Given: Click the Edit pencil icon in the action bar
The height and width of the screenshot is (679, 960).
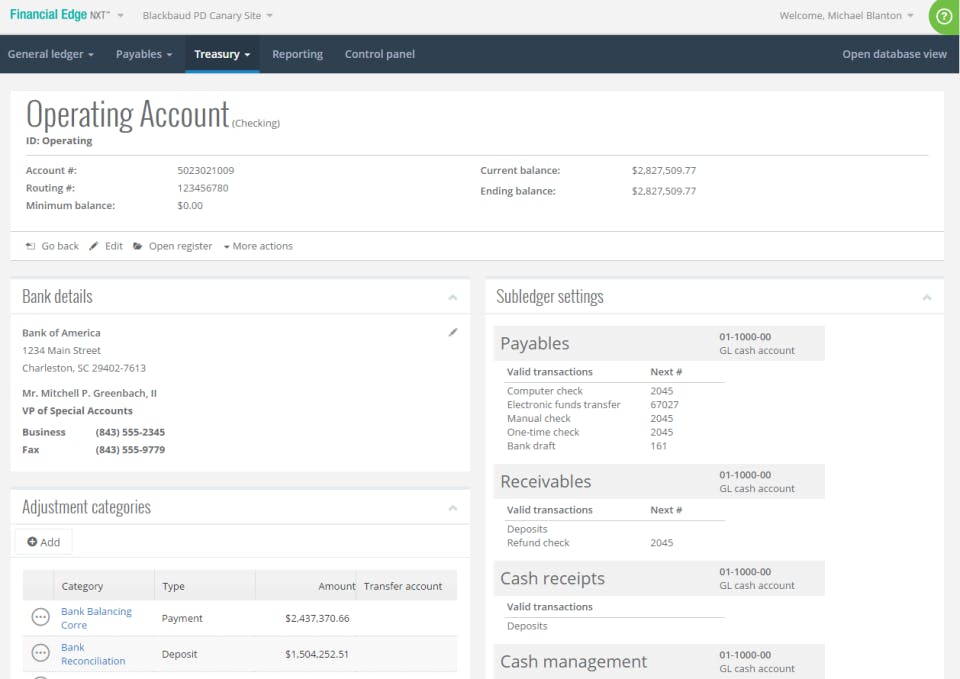Looking at the screenshot, I should (94, 246).
